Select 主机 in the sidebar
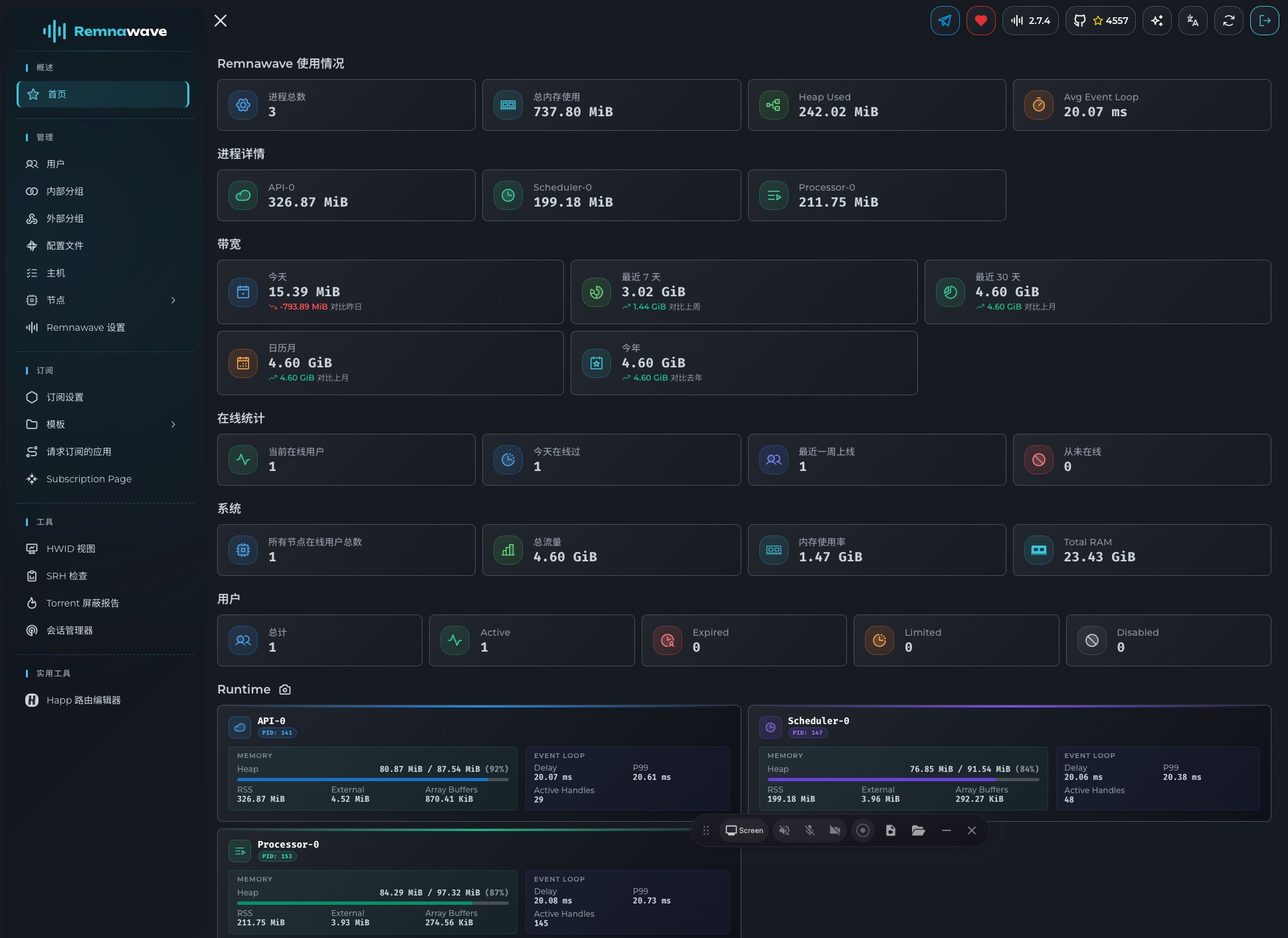This screenshot has width=1288, height=938. (103, 273)
